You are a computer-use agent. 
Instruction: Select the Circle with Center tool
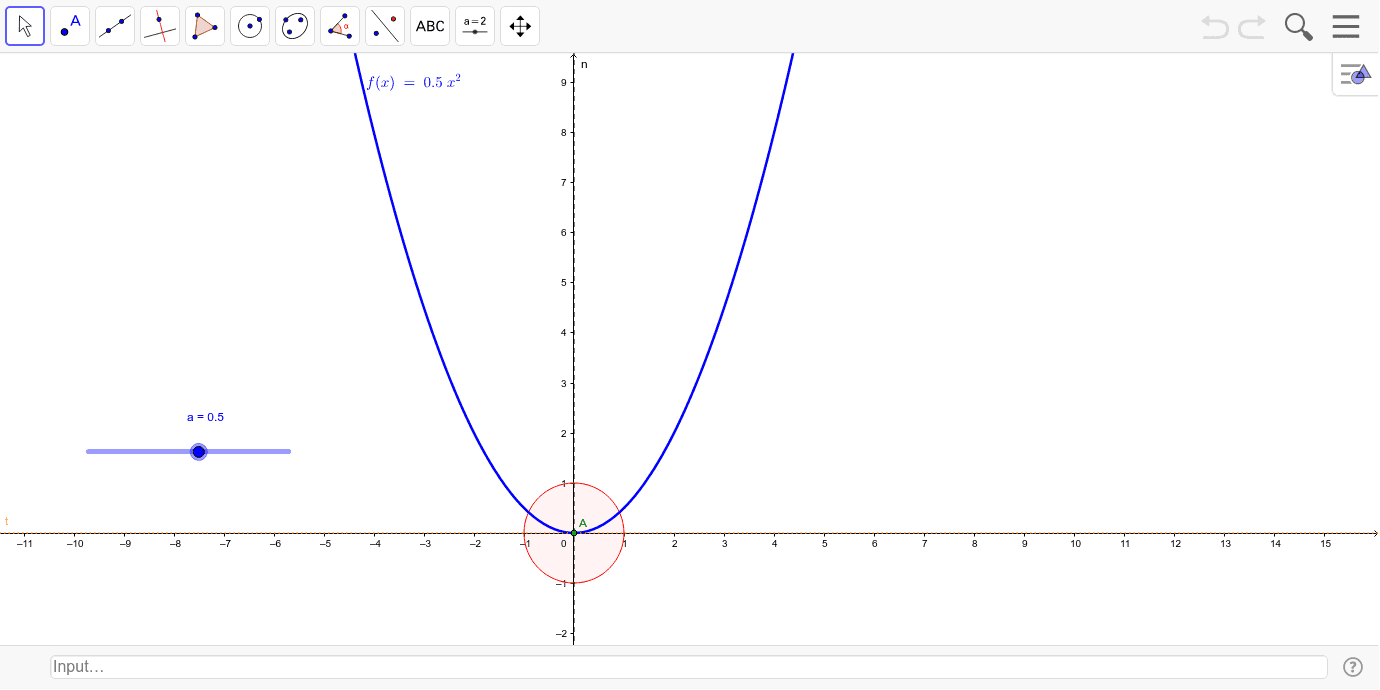250,26
